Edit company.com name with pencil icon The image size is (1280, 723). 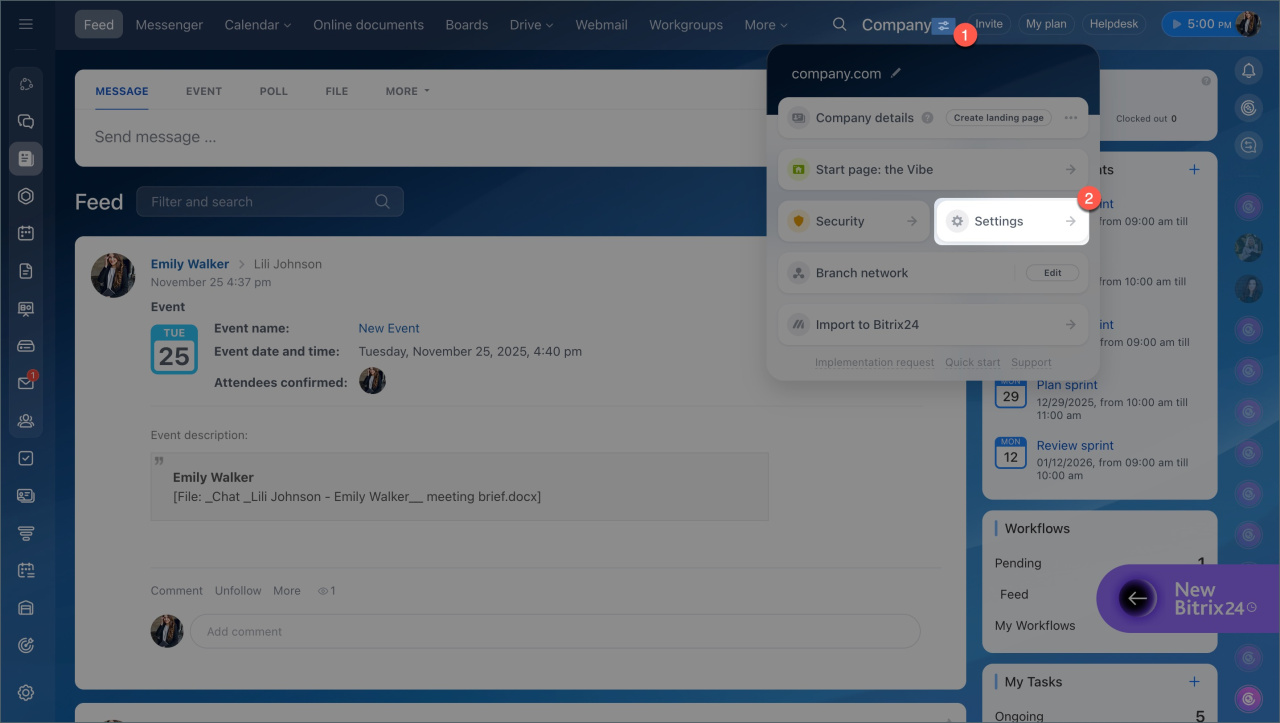pyautogui.click(x=896, y=73)
